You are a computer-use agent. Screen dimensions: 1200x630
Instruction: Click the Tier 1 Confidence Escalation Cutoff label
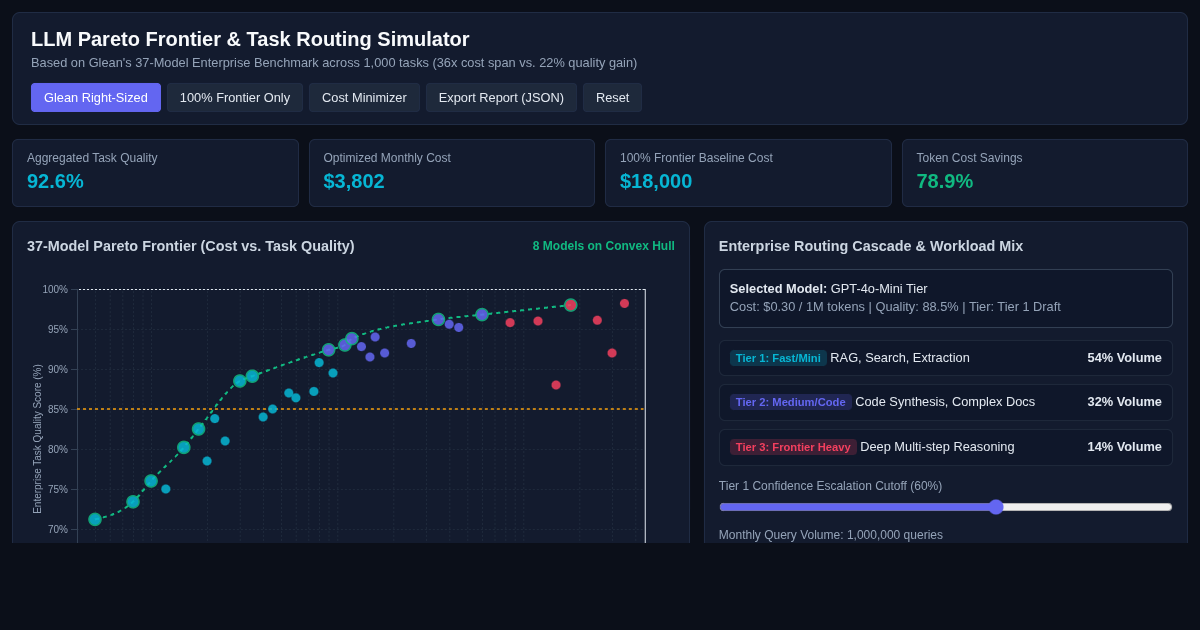pos(830,486)
